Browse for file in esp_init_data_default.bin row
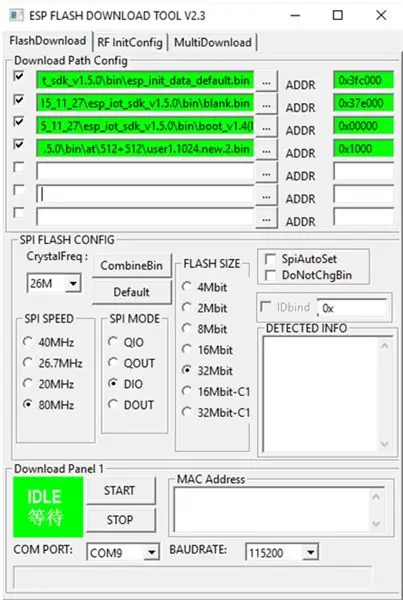The height and width of the screenshot is (600, 403). 266,81
